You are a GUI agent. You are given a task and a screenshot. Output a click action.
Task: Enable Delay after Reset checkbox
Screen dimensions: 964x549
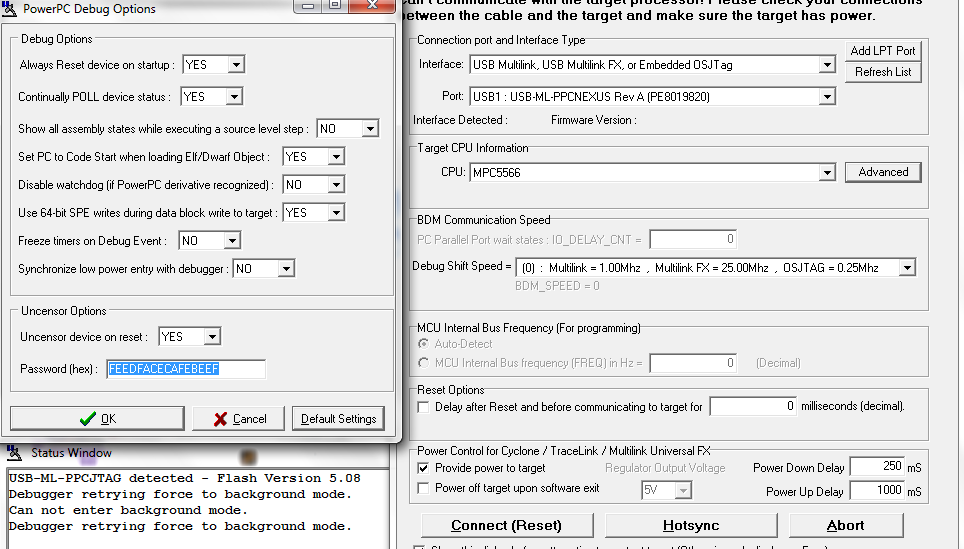pos(424,407)
